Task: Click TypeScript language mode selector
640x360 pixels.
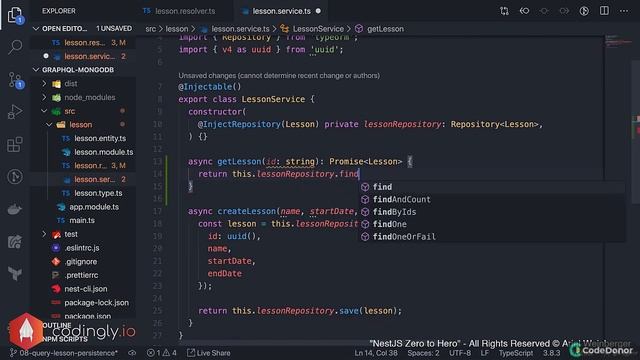Action: pos(516,353)
